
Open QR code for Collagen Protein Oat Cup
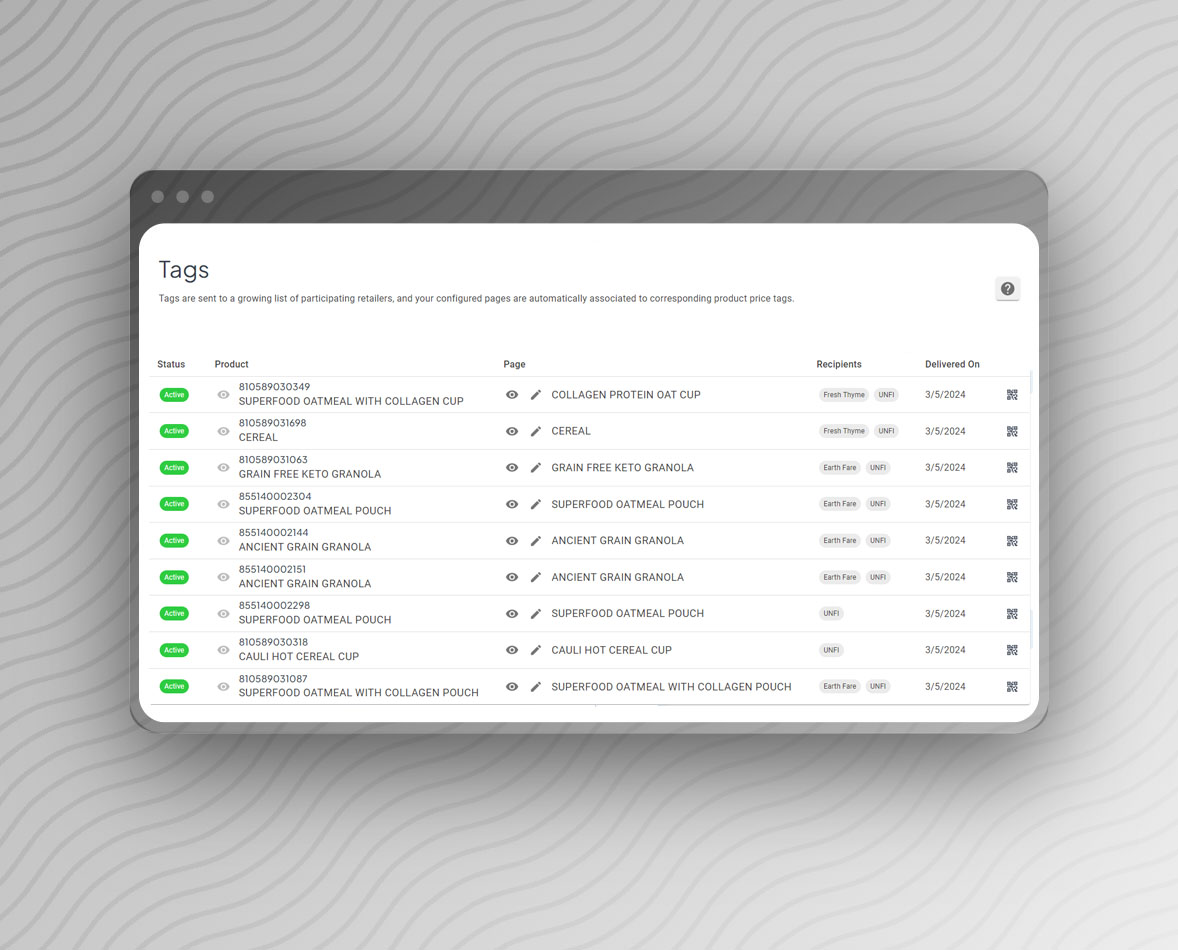click(1012, 395)
